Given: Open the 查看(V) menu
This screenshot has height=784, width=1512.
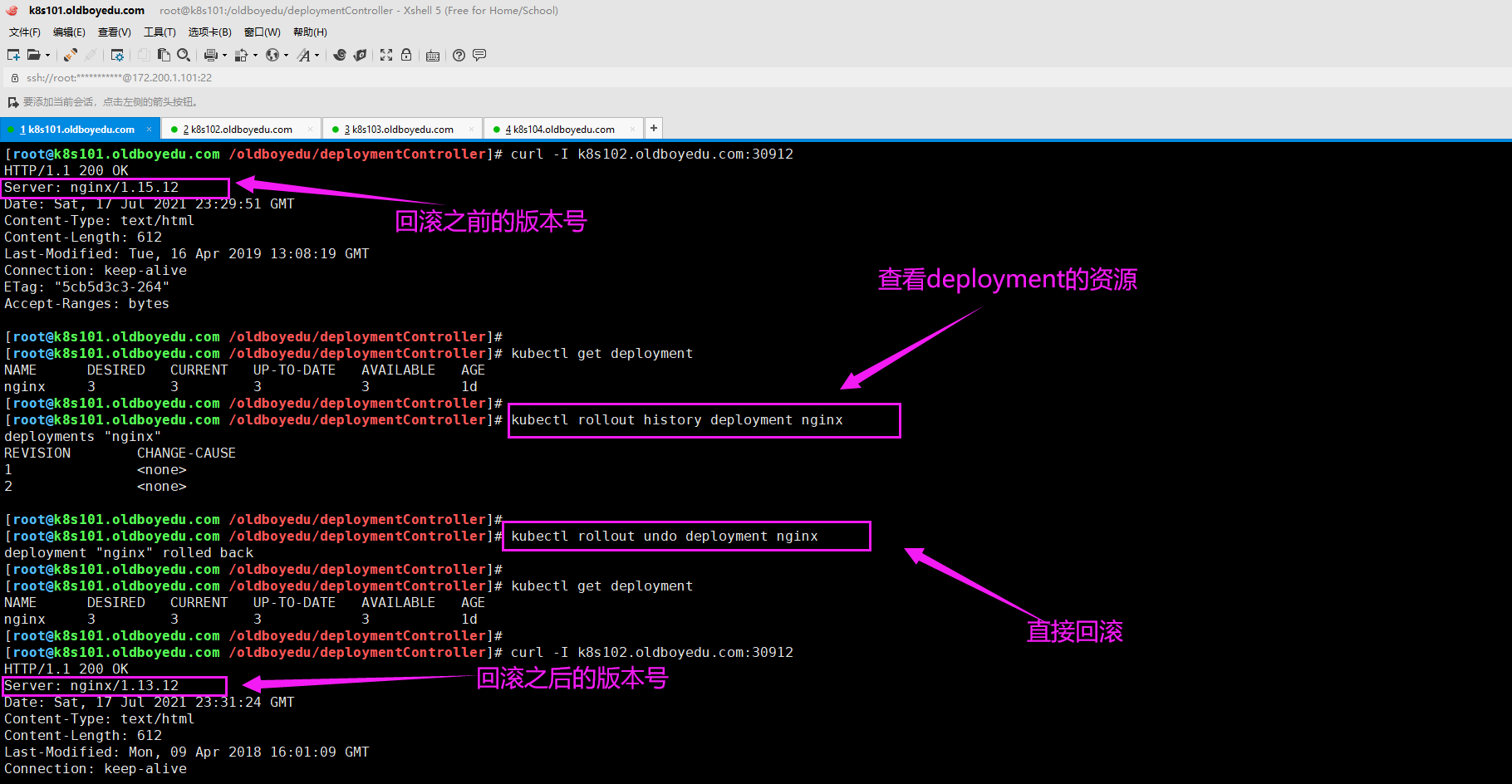Looking at the screenshot, I should 114,32.
